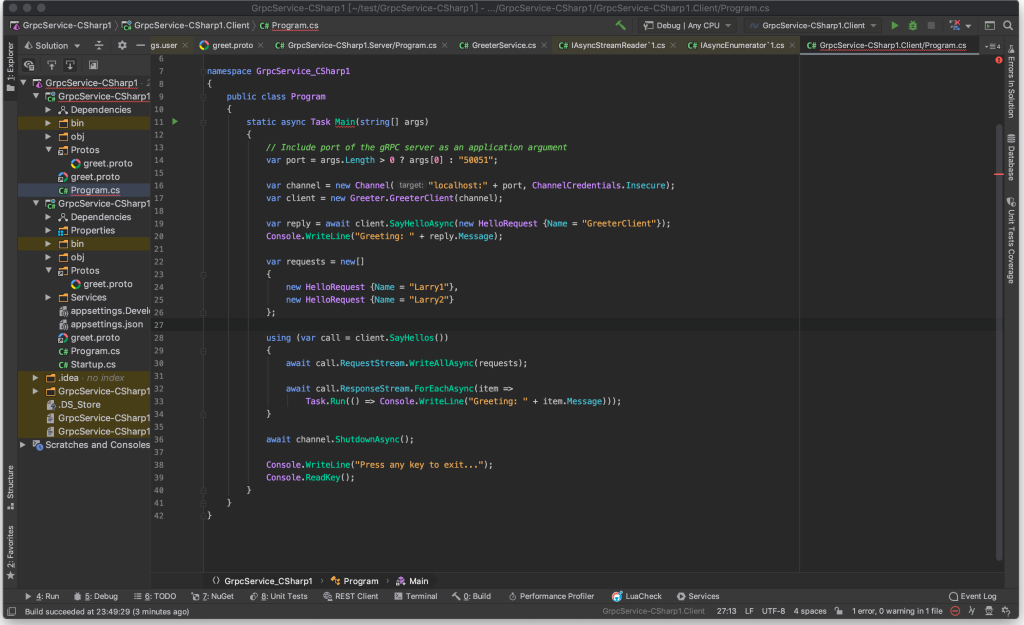Click the toolbar icon marked with a red X
The width and height of the screenshot is (1024, 625).
(955, 25)
